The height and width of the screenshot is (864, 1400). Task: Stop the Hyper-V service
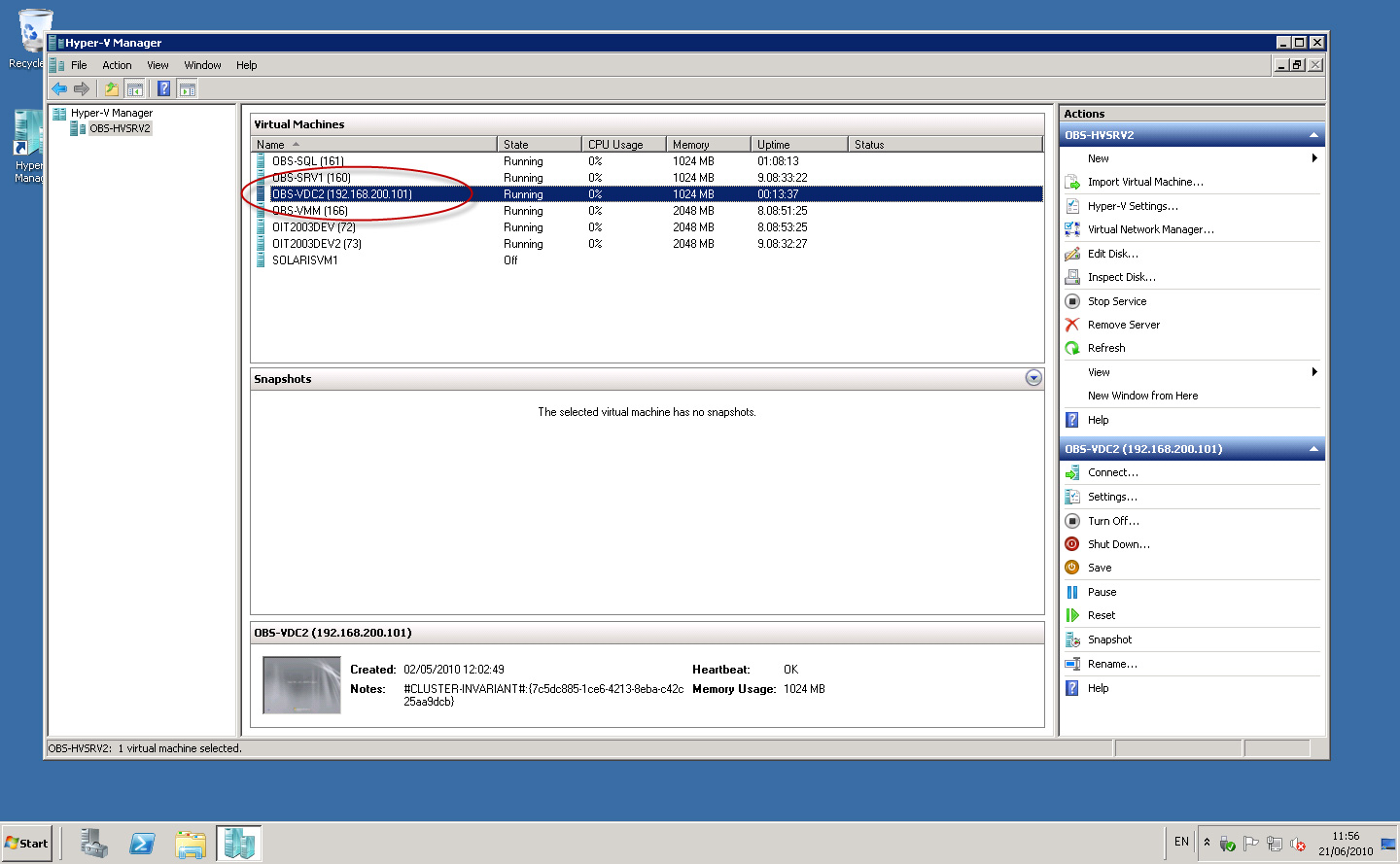(1117, 300)
